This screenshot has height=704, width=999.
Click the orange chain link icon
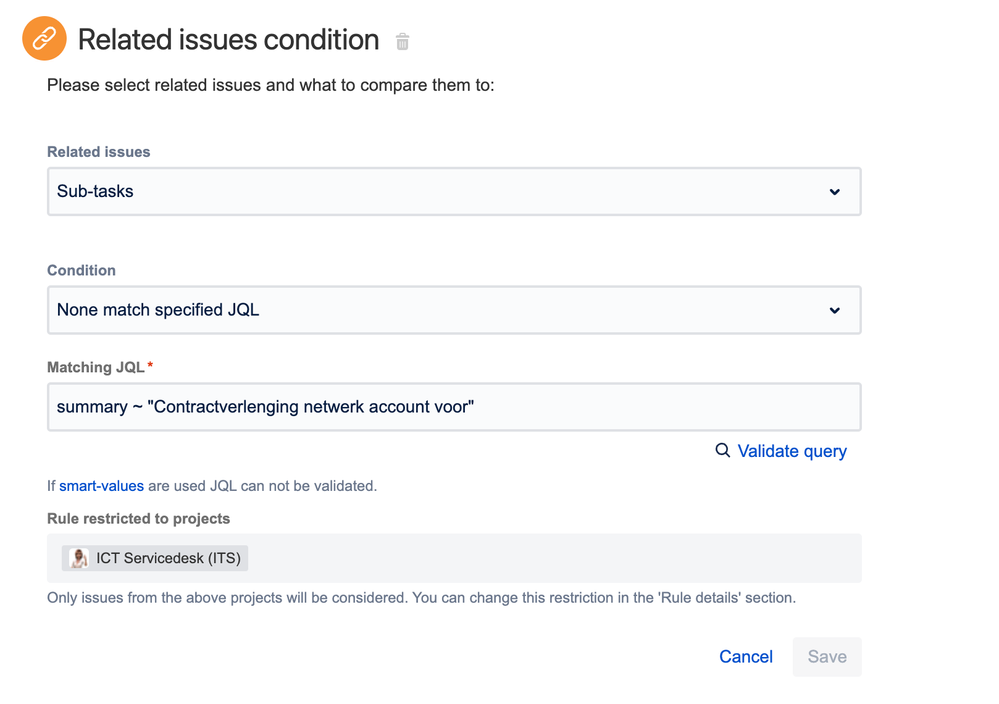pyautogui.click(x=44, y=38)
